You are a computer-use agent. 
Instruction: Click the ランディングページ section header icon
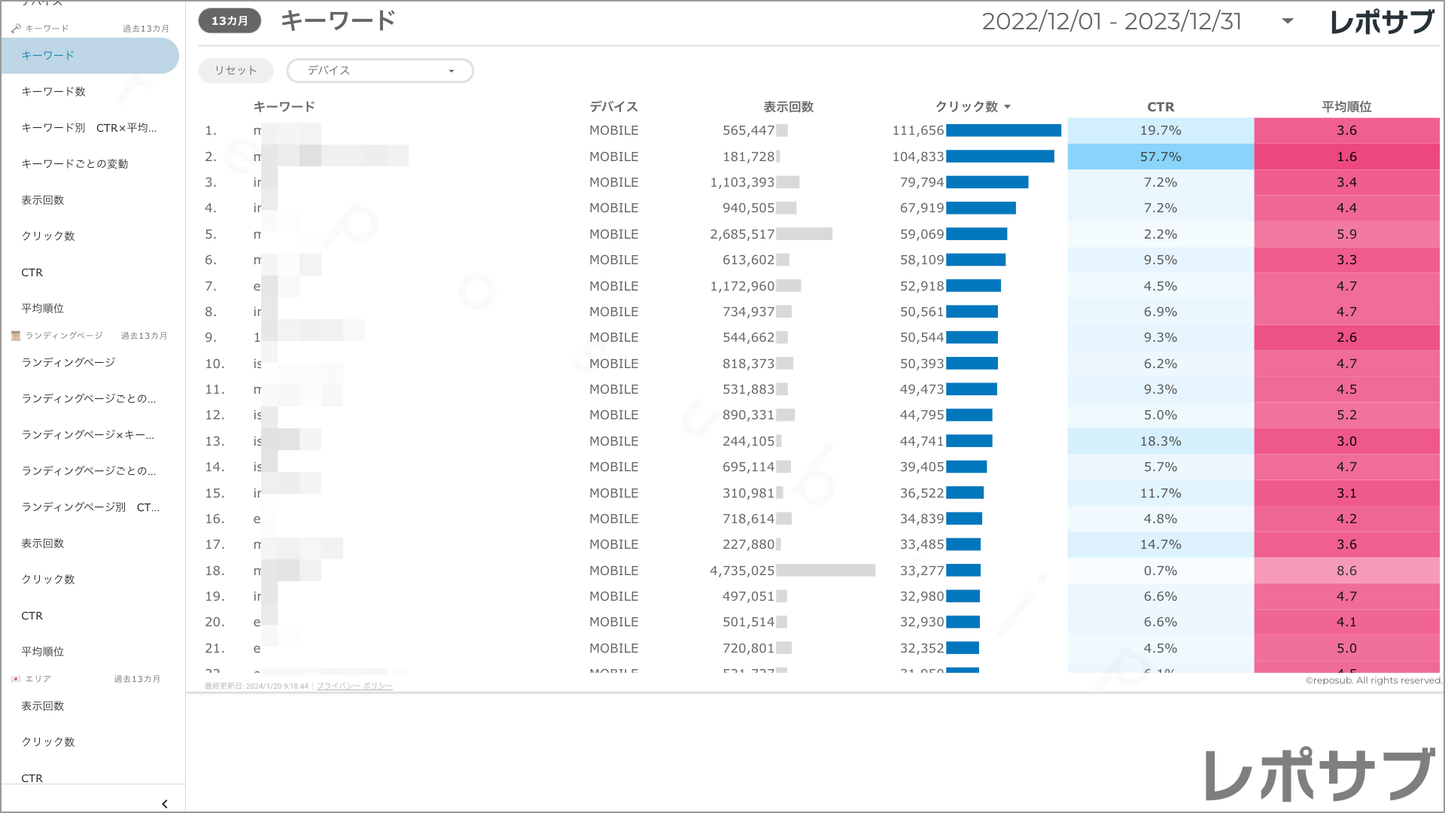click(x=16, y=336)
